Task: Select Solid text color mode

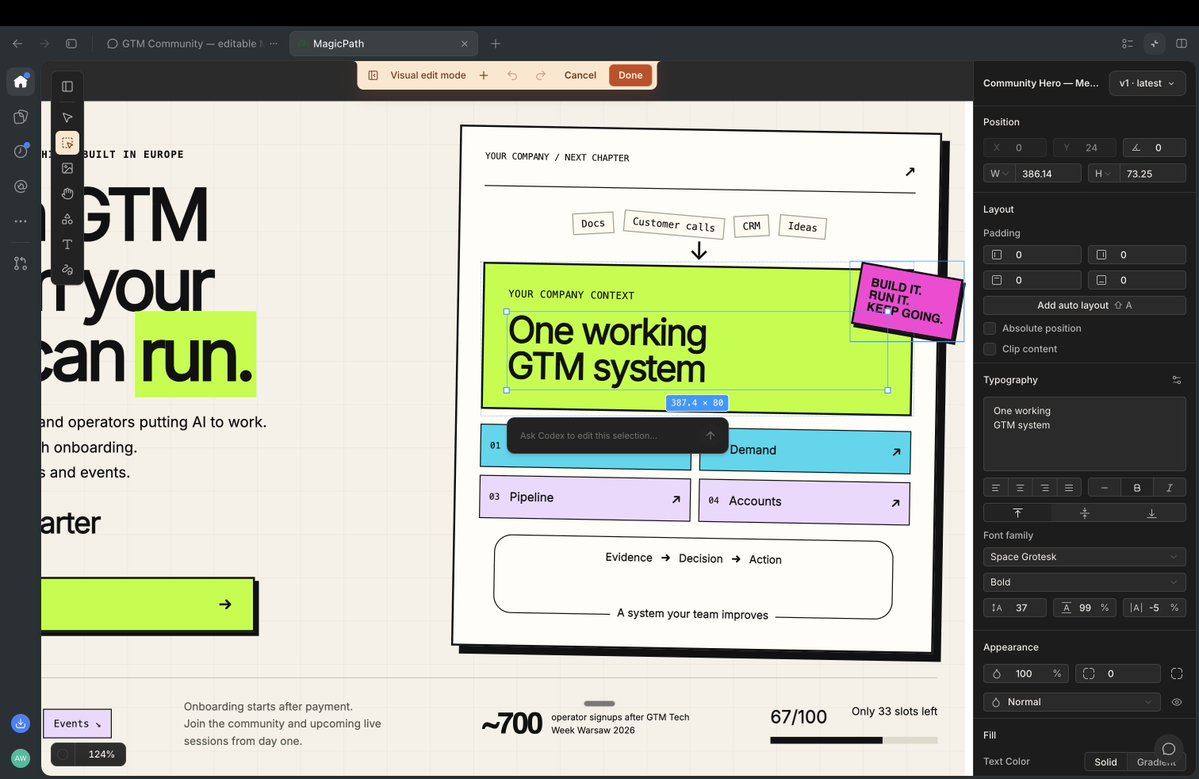Action: (x=1106, y=761)
